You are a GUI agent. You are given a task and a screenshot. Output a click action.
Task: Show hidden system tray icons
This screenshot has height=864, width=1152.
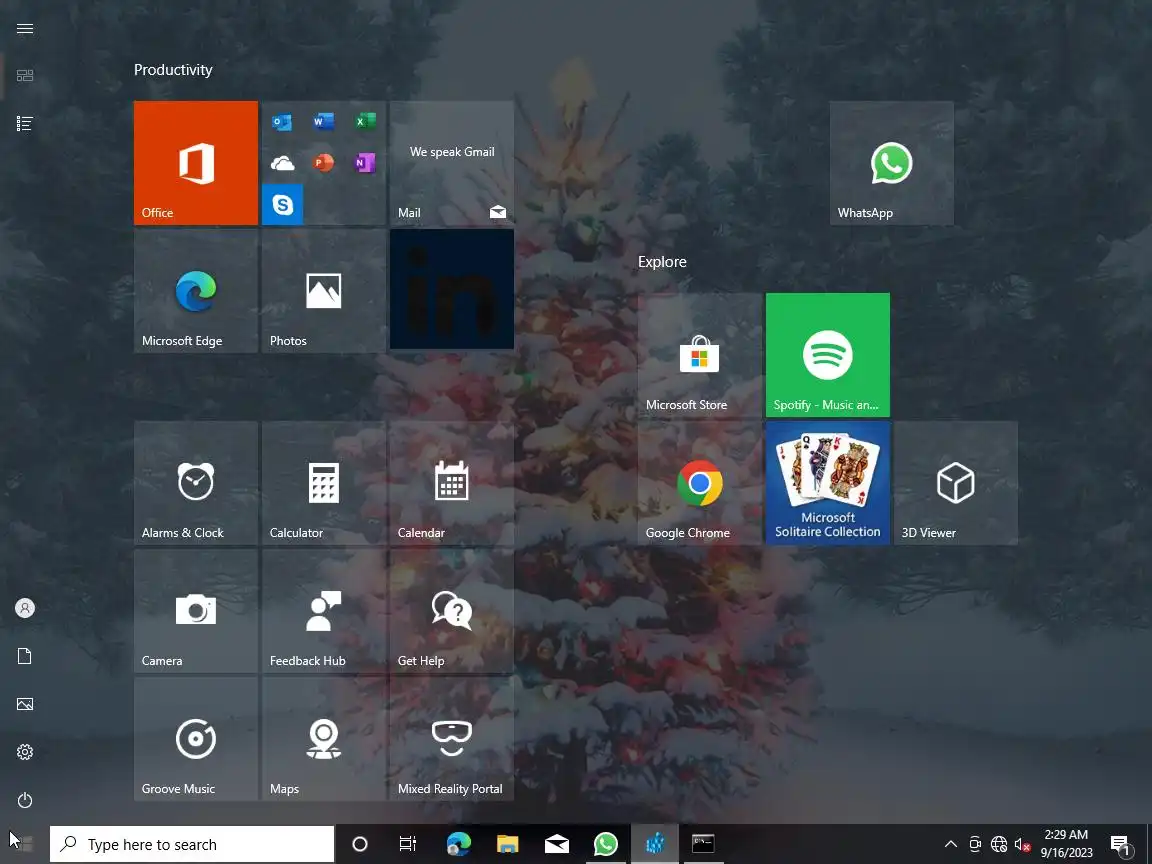click(x=950, y=844)
